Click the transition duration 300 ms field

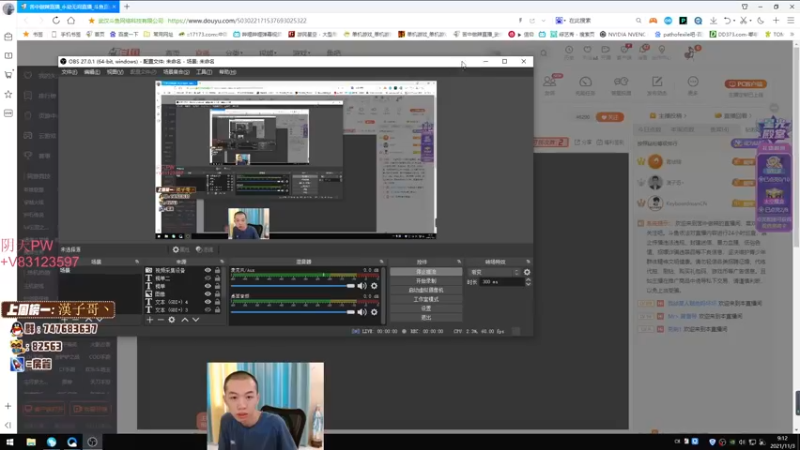point(502,282)
